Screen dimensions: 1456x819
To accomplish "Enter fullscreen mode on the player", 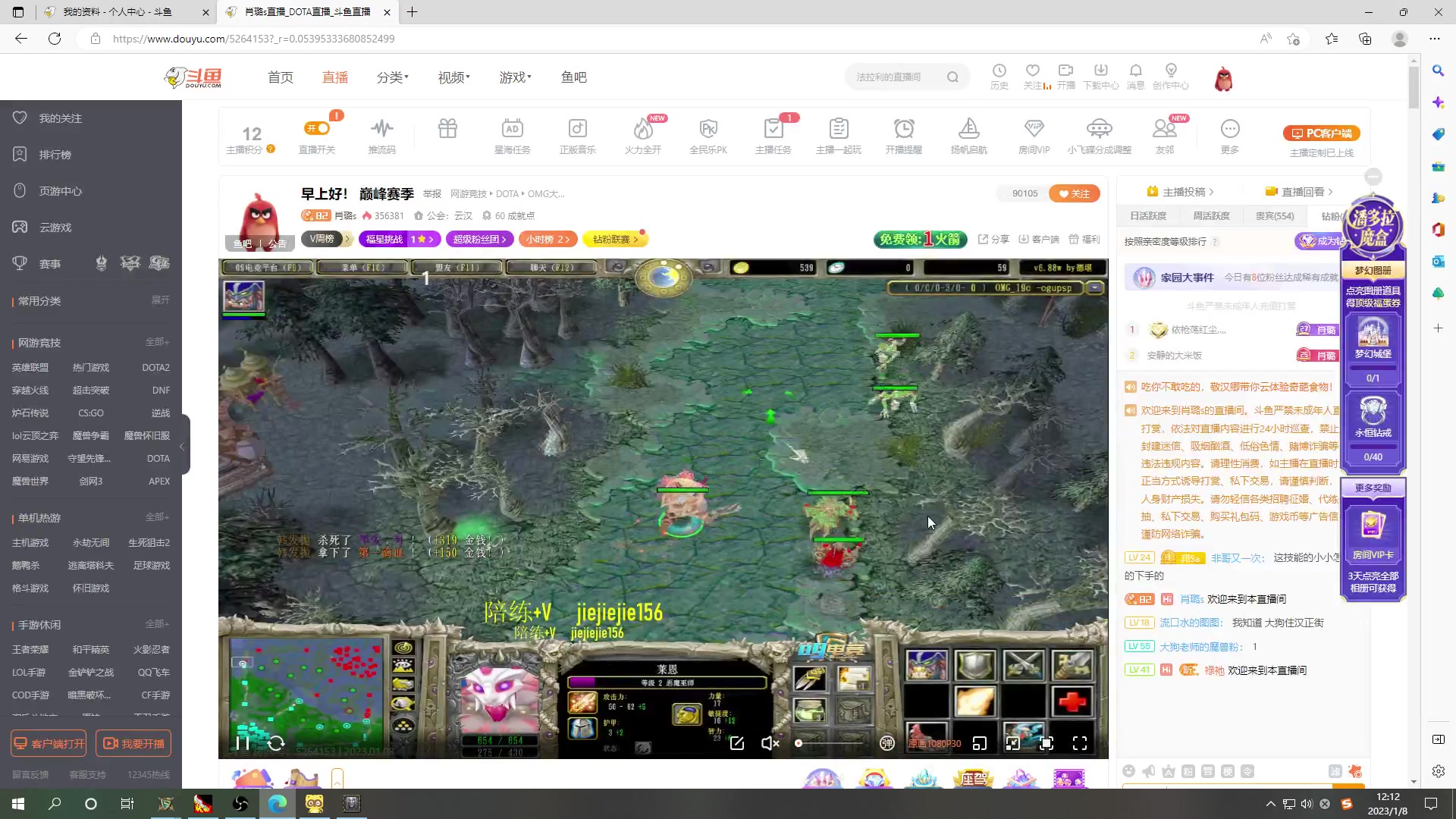I will (1079, 743).
